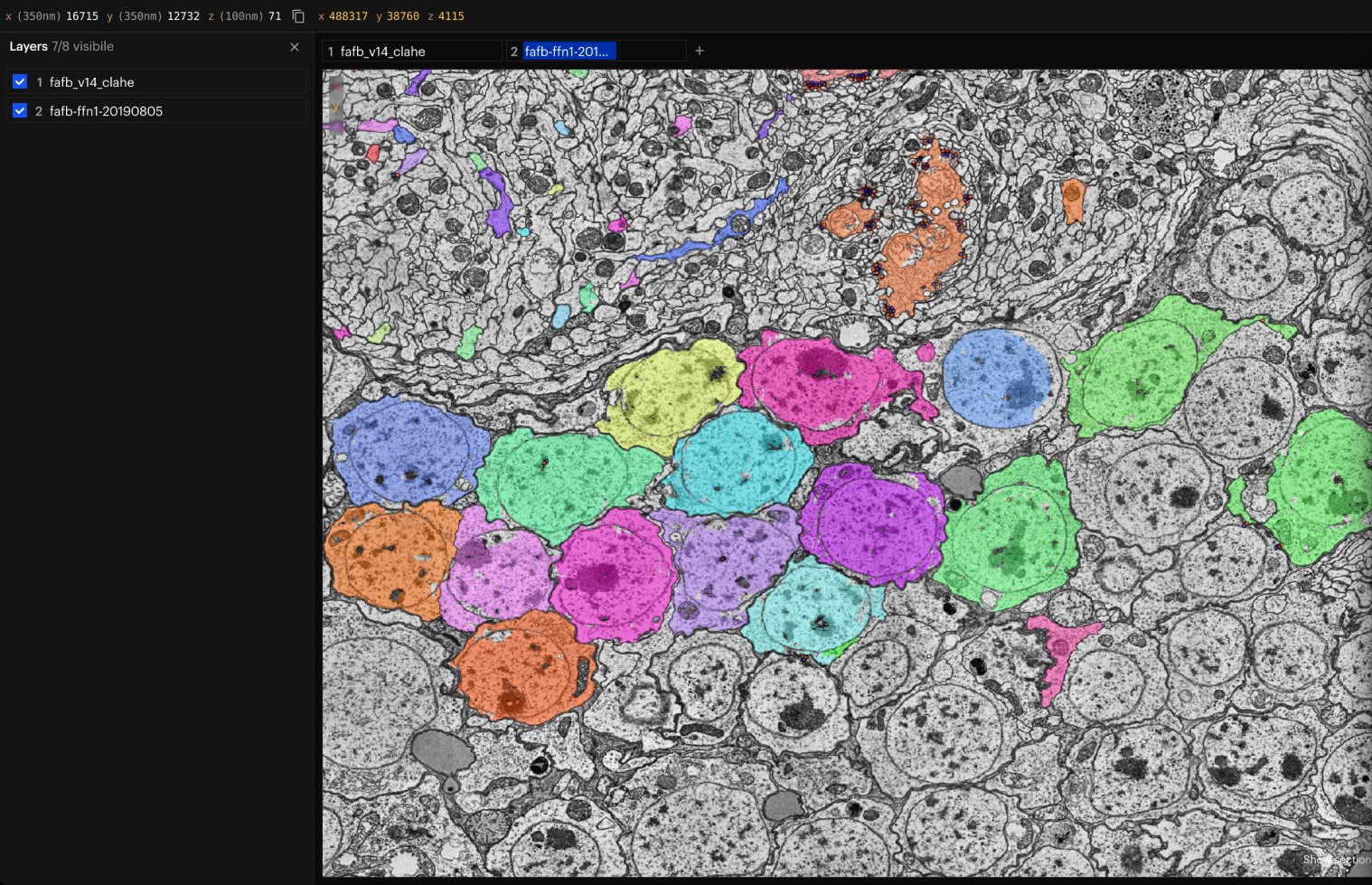1372x885 pixels.
Task: Select the fafb_v14_clahe layer tab
Action: [x=412, y=52]
